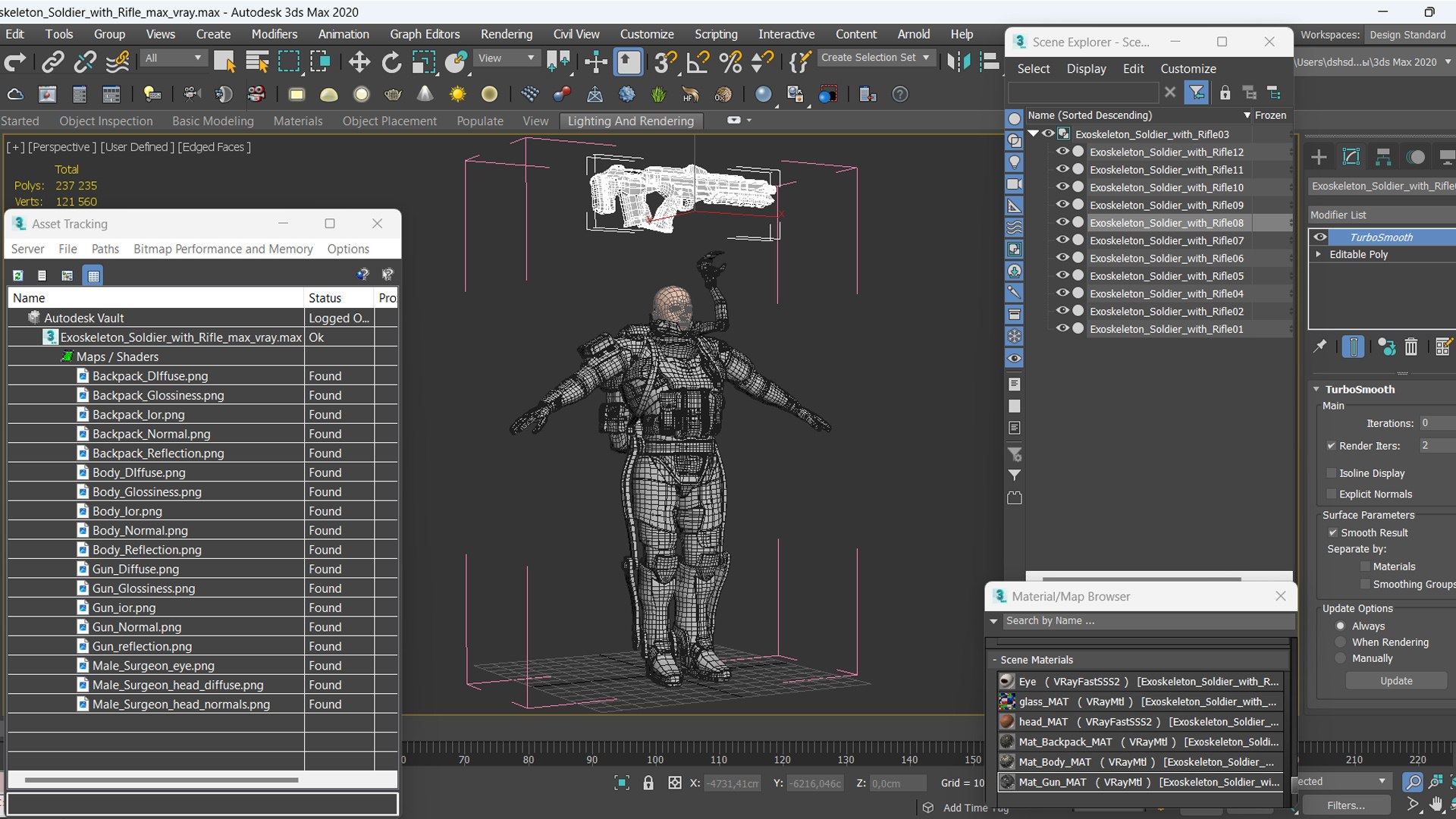This screenshot has width=1456, height=819.
Task: Open the selection filter All dropdown
Action: [x=173, y=58]
